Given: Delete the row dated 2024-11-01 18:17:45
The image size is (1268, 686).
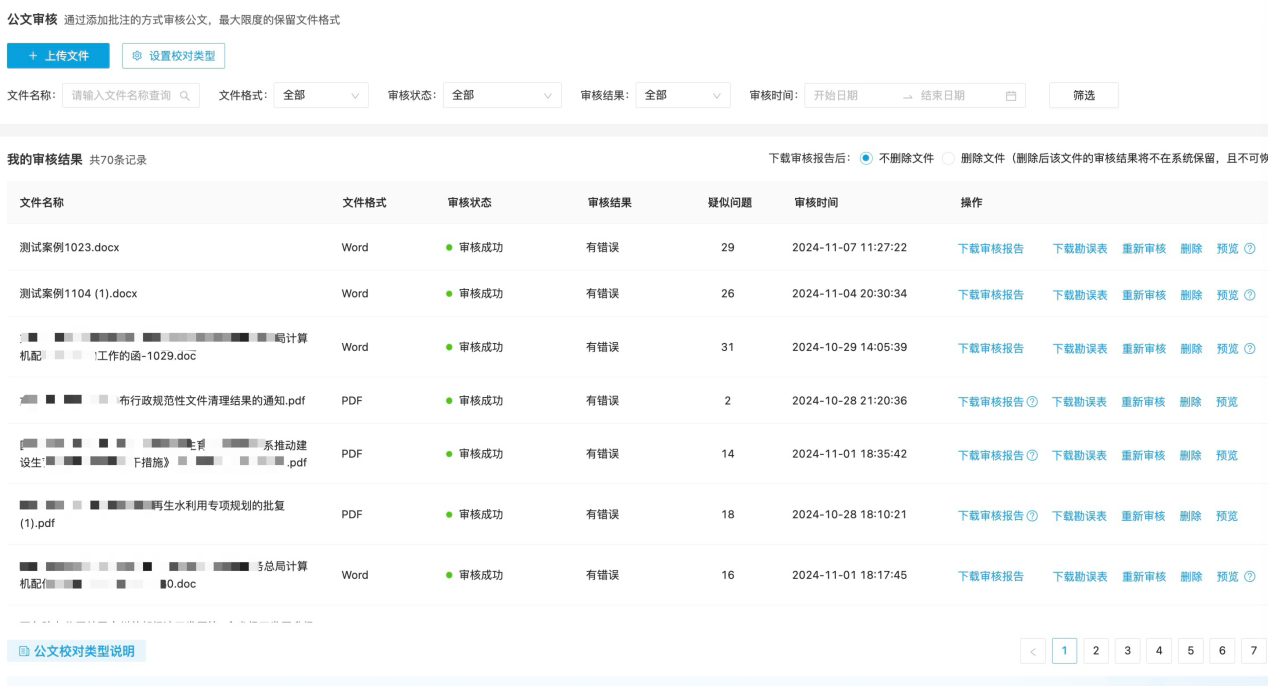Looking at the screenshot, I should tap(1191, 576).
